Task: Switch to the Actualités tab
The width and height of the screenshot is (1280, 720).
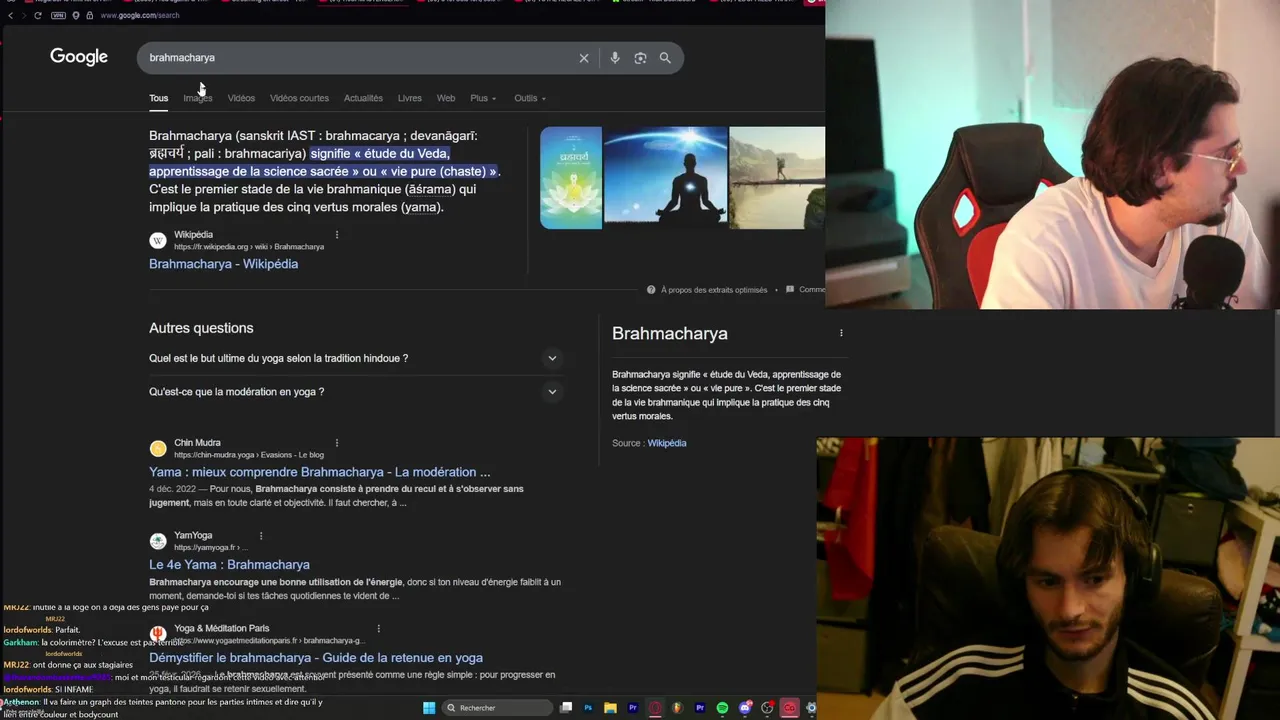Action: 363,98
